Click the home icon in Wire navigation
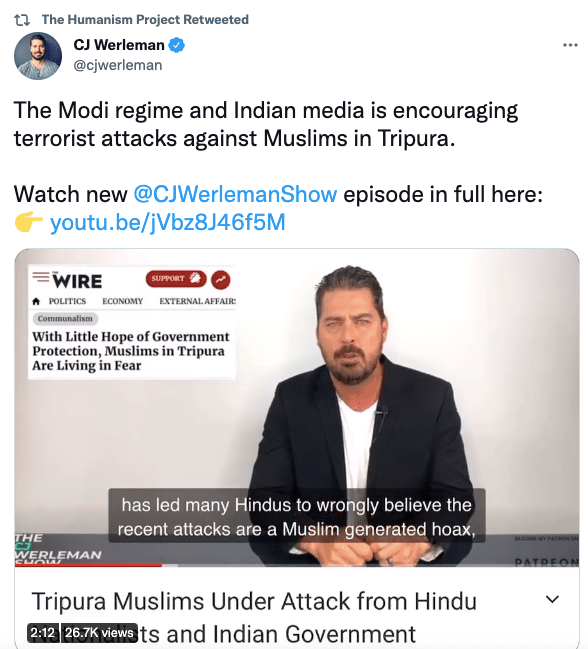The image size is (588, 649). click(x=36, y=301)
